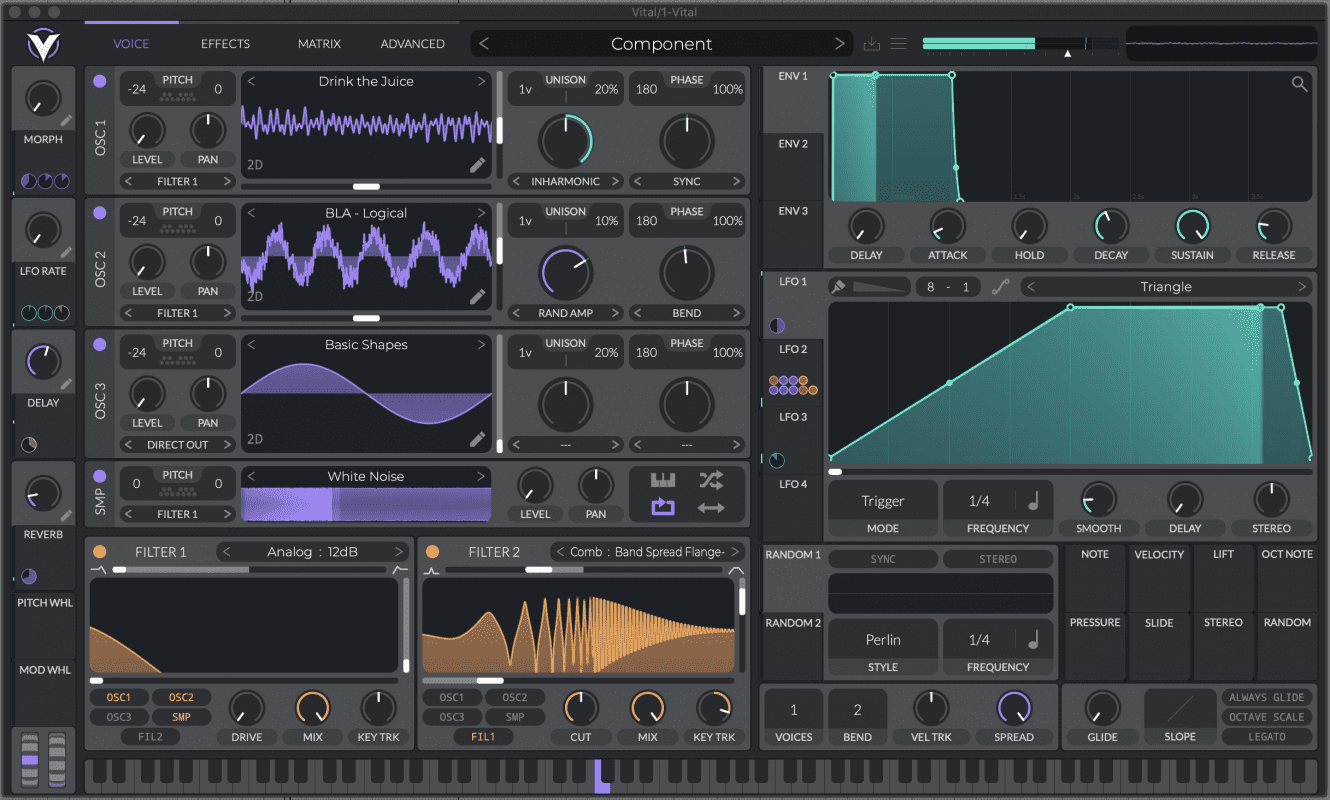Edit Delay macro with its pencil icon
The image size is (1330, 800).
point(66,384)
